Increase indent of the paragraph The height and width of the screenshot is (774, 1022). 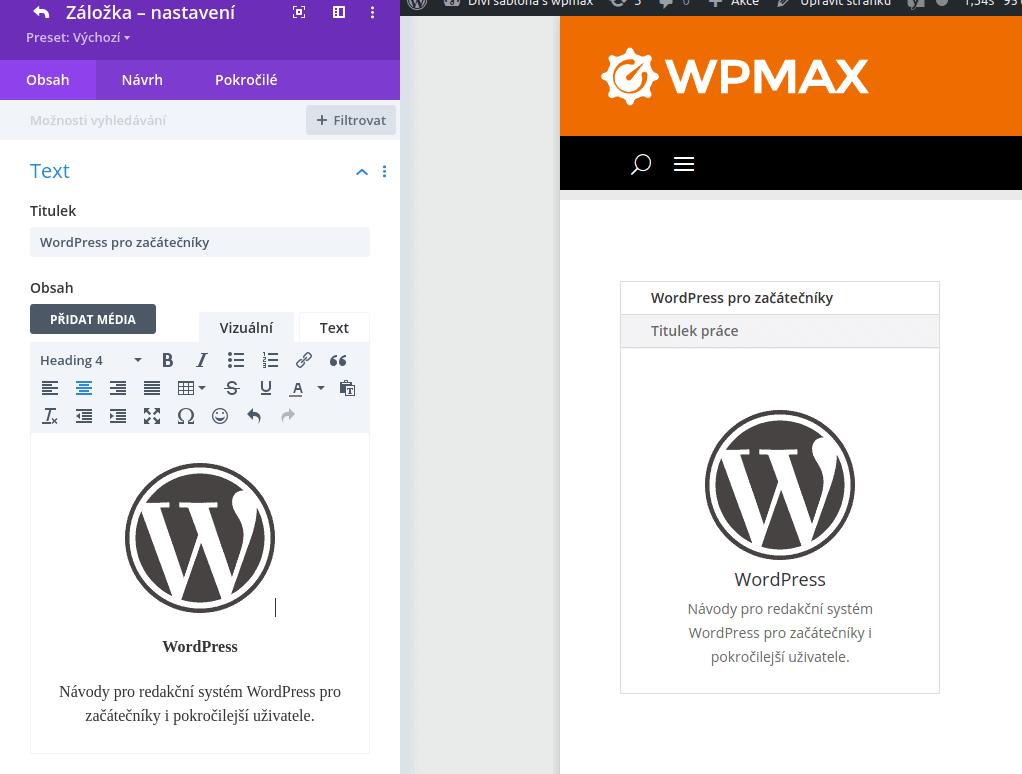tap(118, 416)
